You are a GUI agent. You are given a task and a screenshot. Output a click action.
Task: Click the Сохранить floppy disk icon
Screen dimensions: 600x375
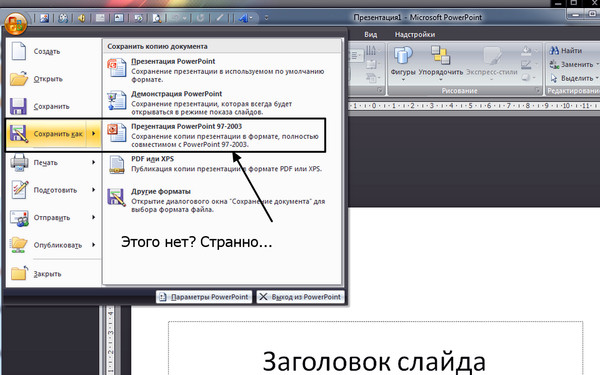pos(18,106)
